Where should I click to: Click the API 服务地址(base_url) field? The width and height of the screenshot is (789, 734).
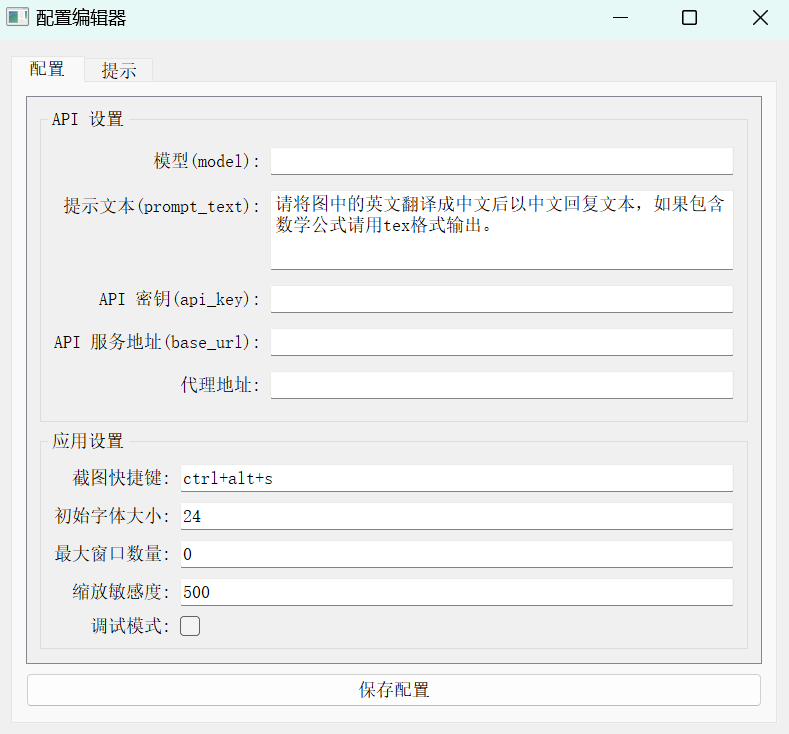pyautogui.click(x=502, y=342)
